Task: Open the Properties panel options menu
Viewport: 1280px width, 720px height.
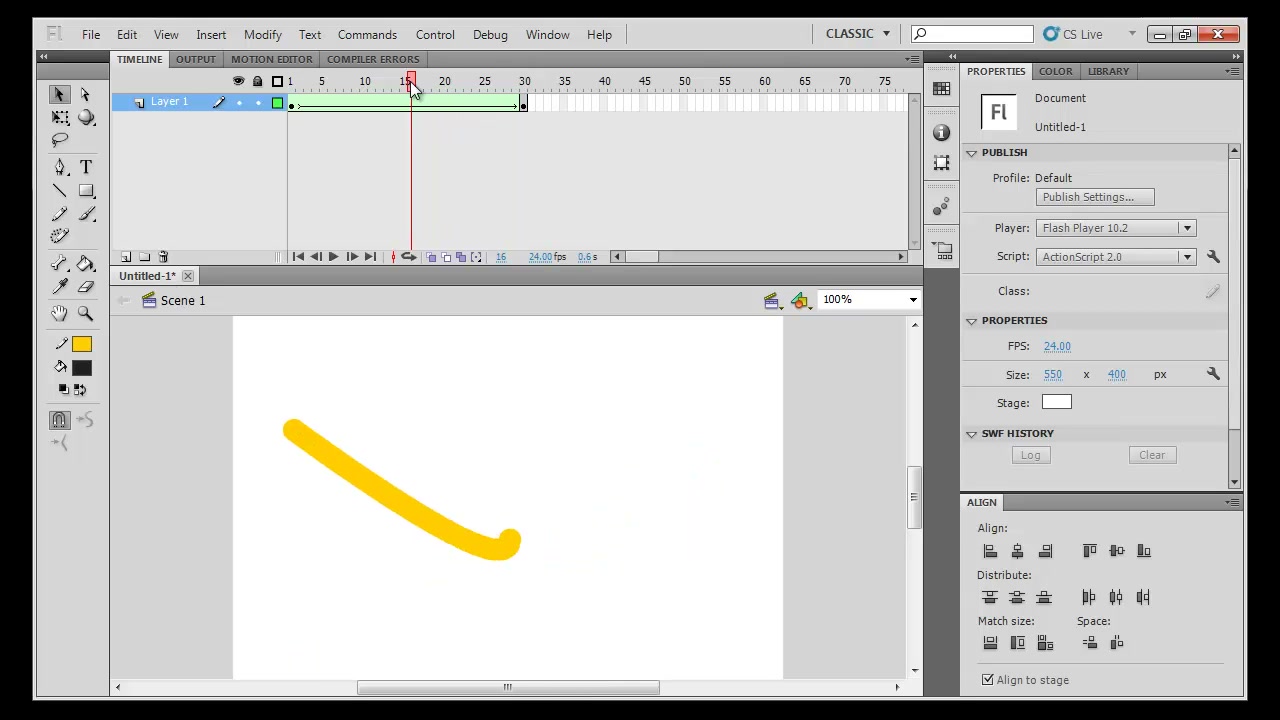Action: tap(1233, 72)
